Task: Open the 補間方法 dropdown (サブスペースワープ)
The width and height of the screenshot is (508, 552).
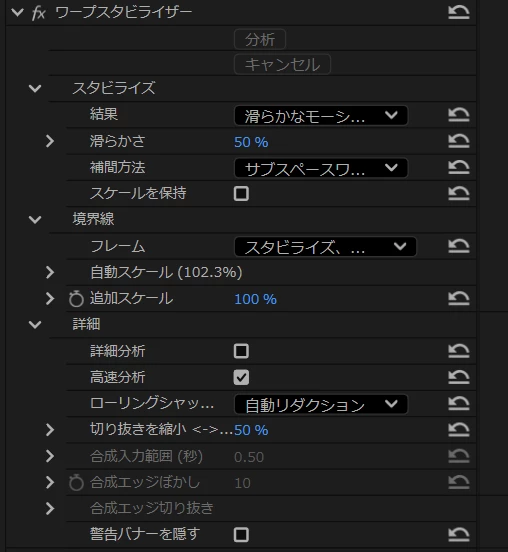Action: pyautogui.click(x=321, y=168)
